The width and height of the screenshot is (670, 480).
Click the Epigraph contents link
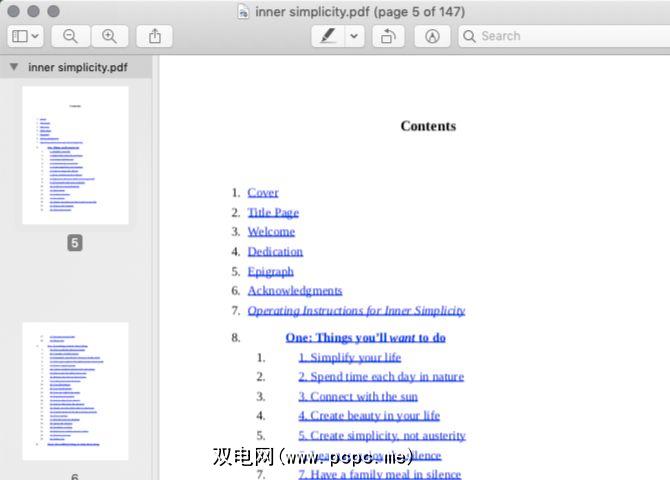(x=271, y=271)
